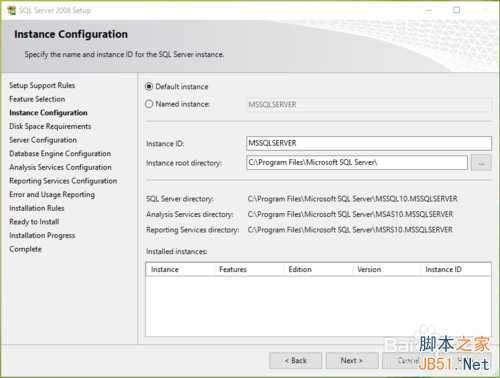This screenshot has height=378, width=500.
Task: Open the browse button for root directory
Action: [x=481, y=163]
